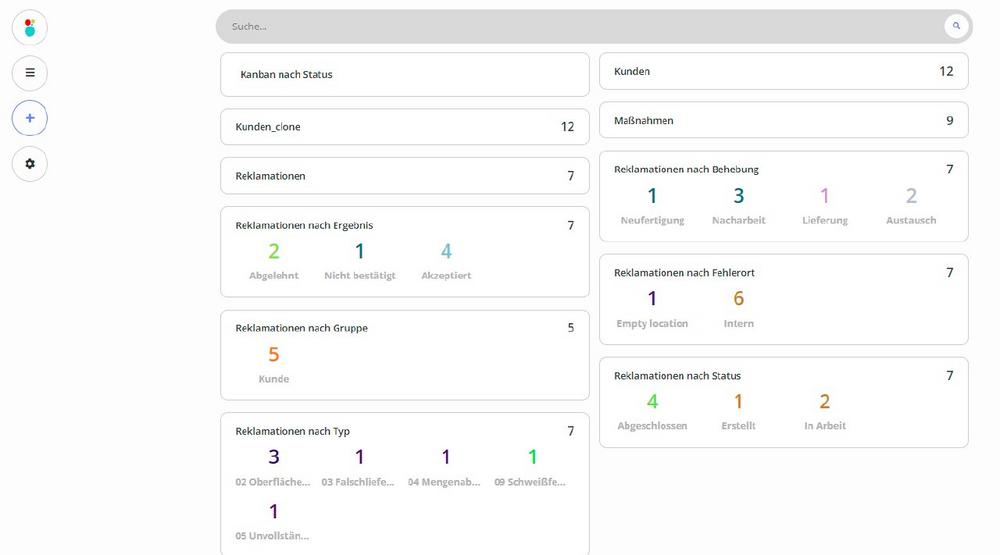Select Abgeschlossen status count
This screenshot has width=1000, height=555.
[x=652, y=402]
